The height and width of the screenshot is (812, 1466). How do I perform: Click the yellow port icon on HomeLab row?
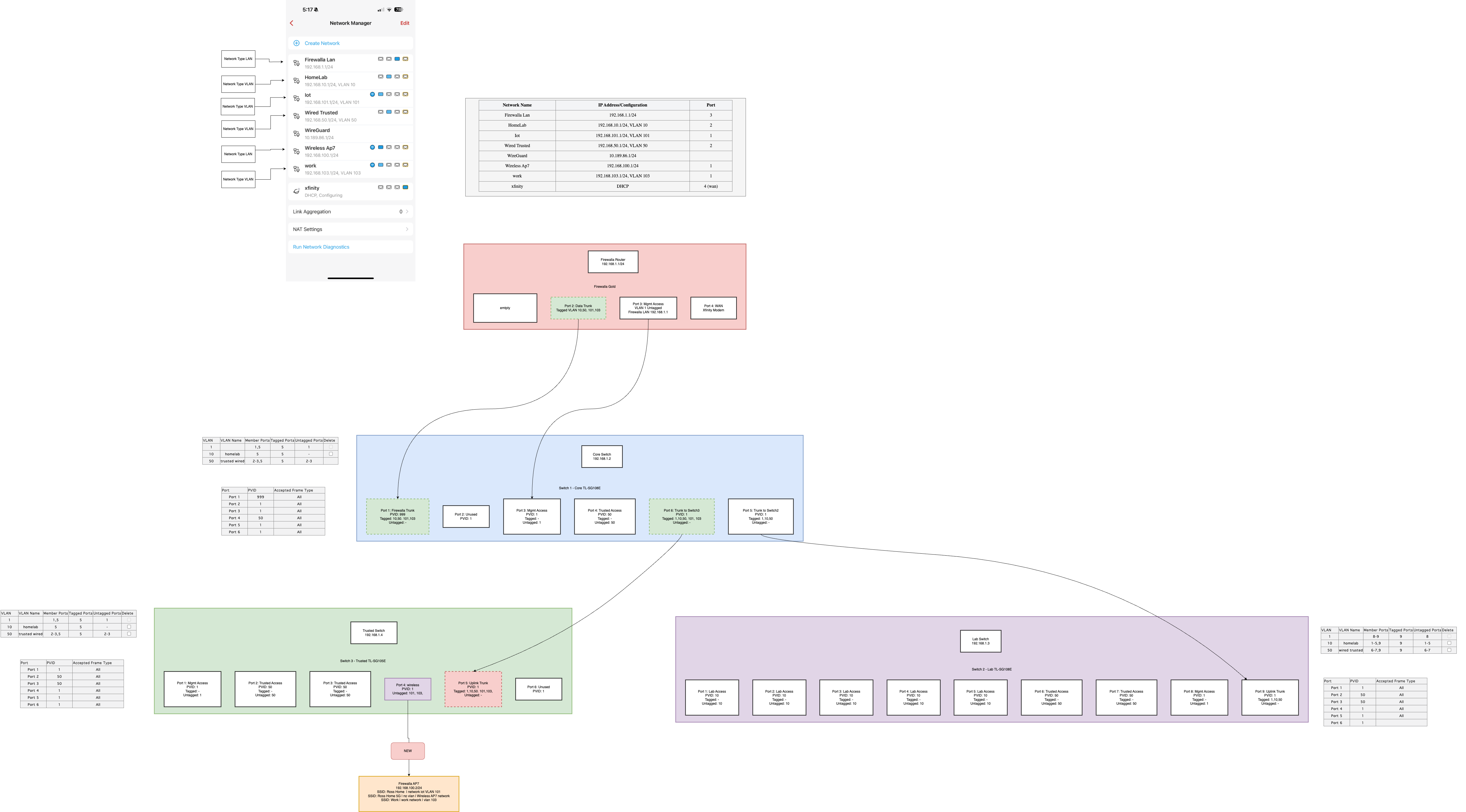tap(405, 77)
